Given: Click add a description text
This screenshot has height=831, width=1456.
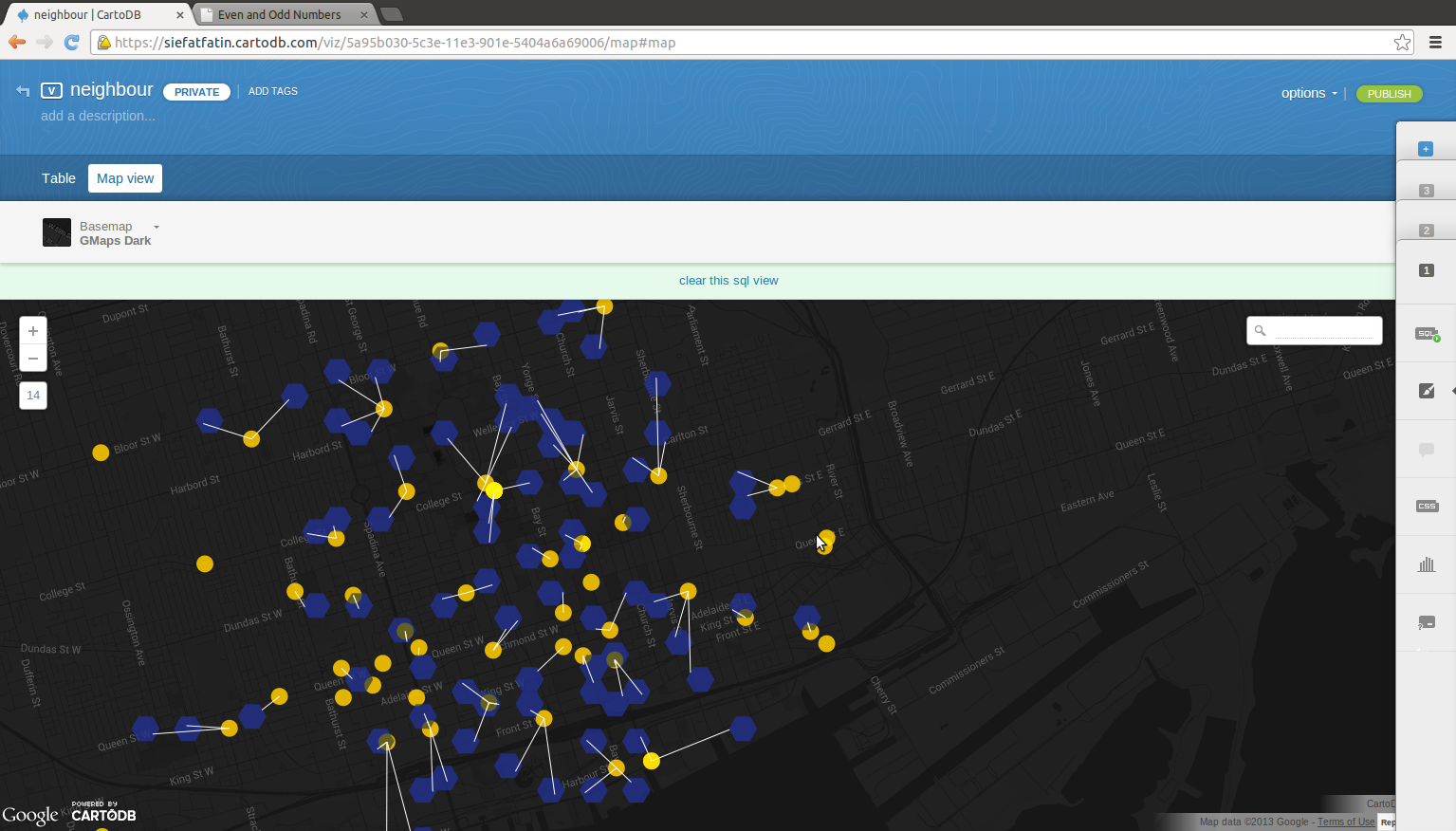Looking at the screenshot, I should pos(98,116).
